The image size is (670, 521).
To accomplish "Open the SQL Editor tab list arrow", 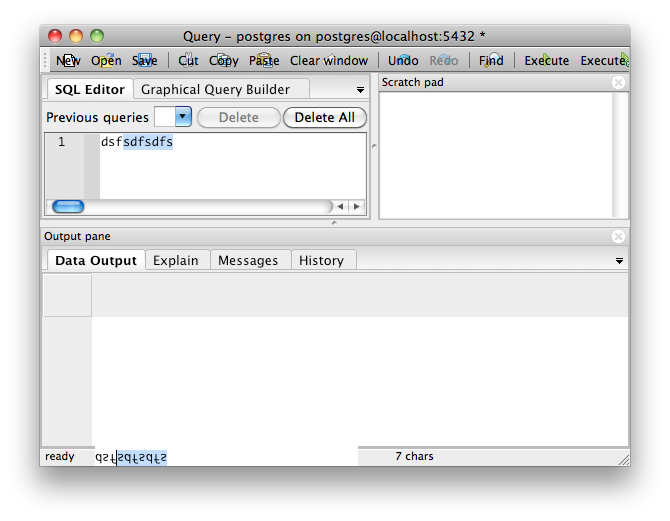I will pyautogui.click(x=360, y=90).
